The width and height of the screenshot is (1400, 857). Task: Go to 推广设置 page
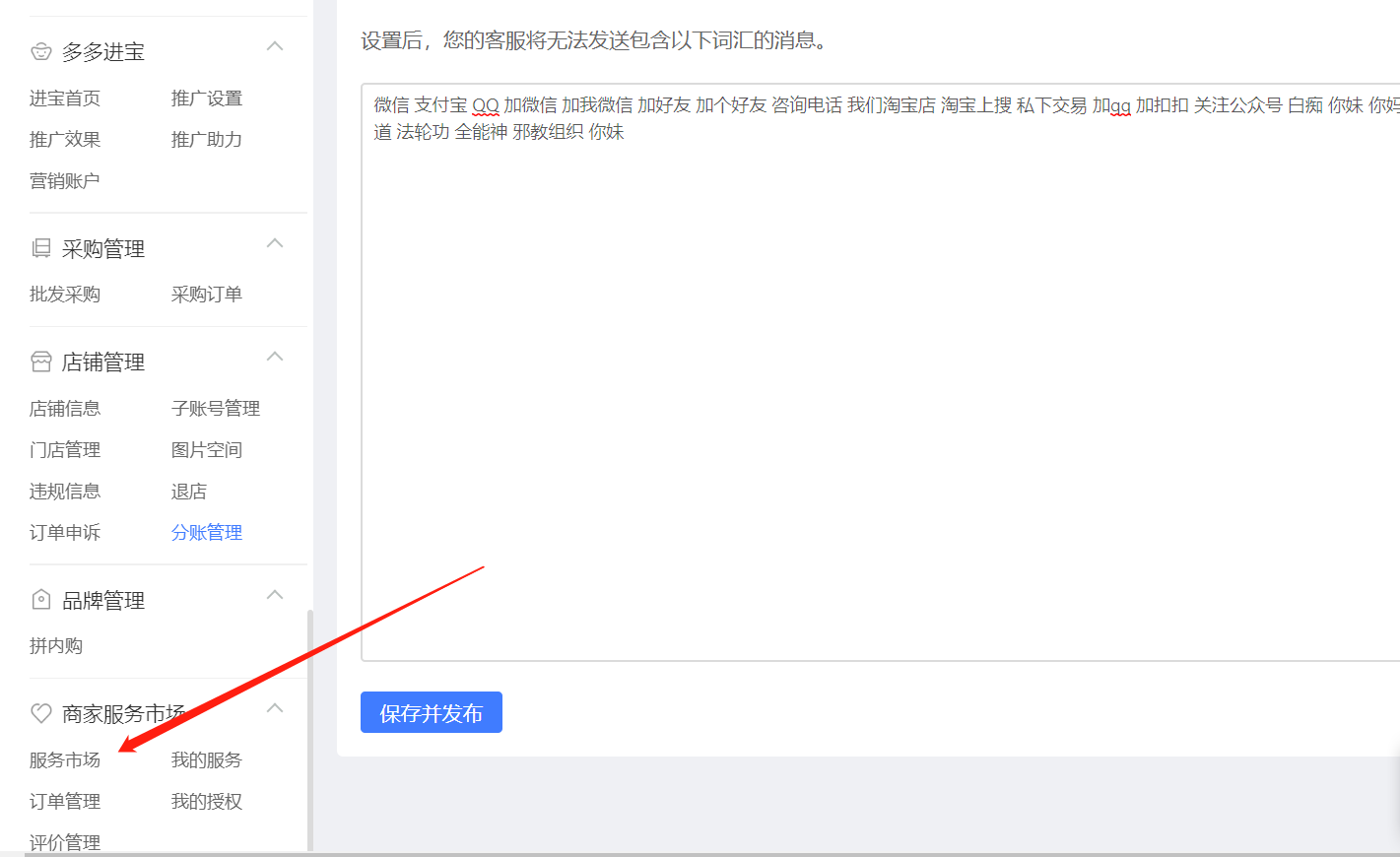207,98
